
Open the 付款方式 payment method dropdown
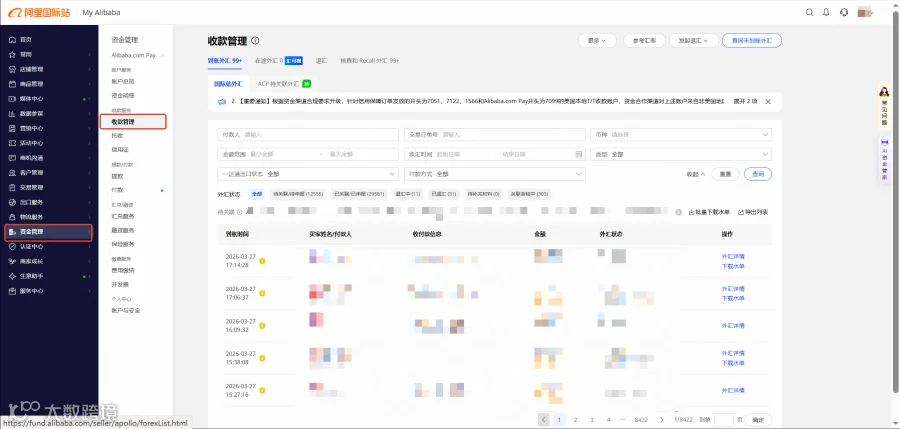point(495,174)
